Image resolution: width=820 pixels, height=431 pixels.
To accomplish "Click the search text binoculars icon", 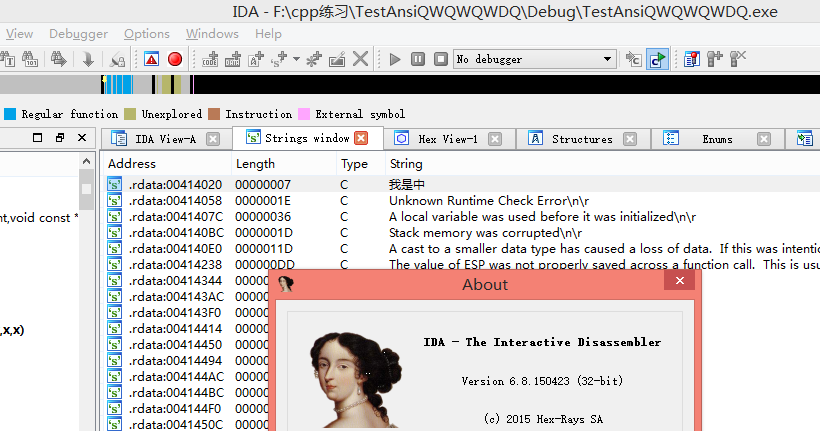I will (7, 59).
